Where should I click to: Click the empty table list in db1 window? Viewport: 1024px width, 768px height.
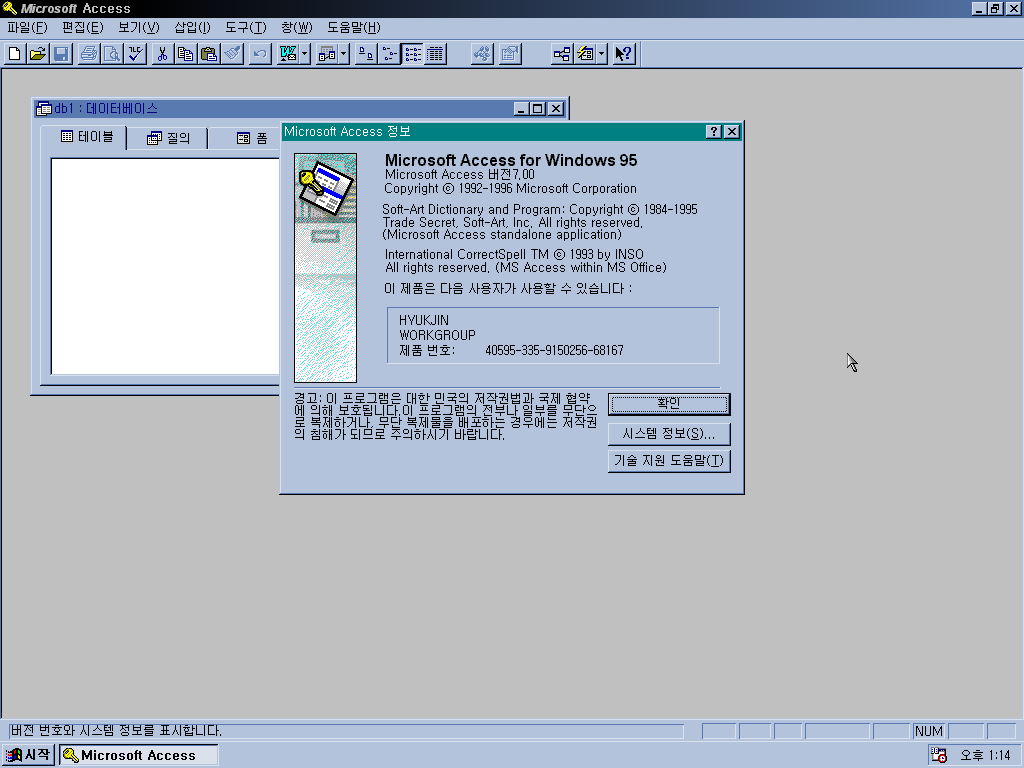[x=165, y=266]
